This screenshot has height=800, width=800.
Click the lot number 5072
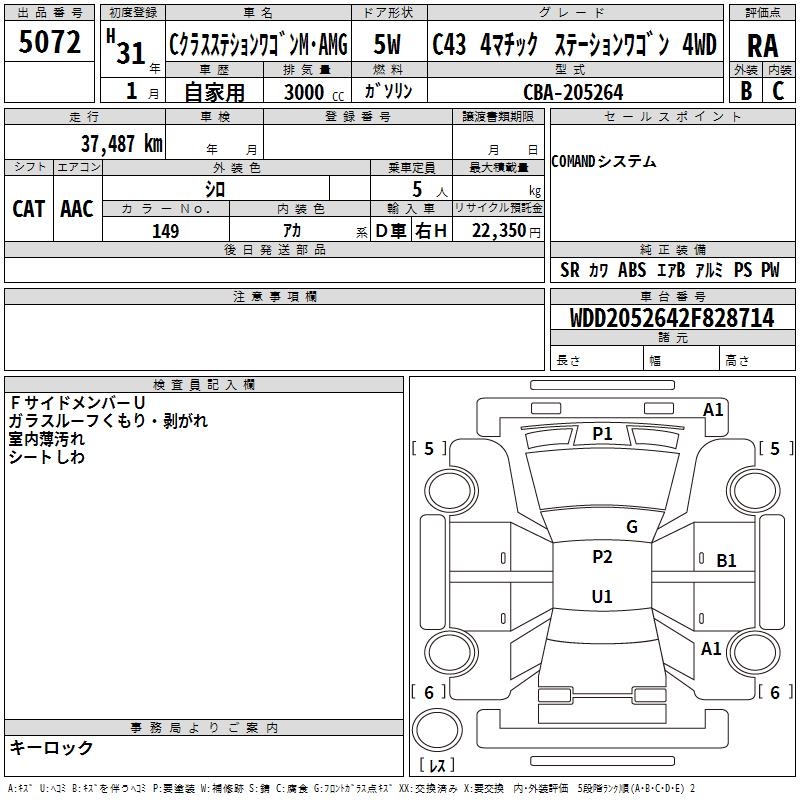click(49, 43)
